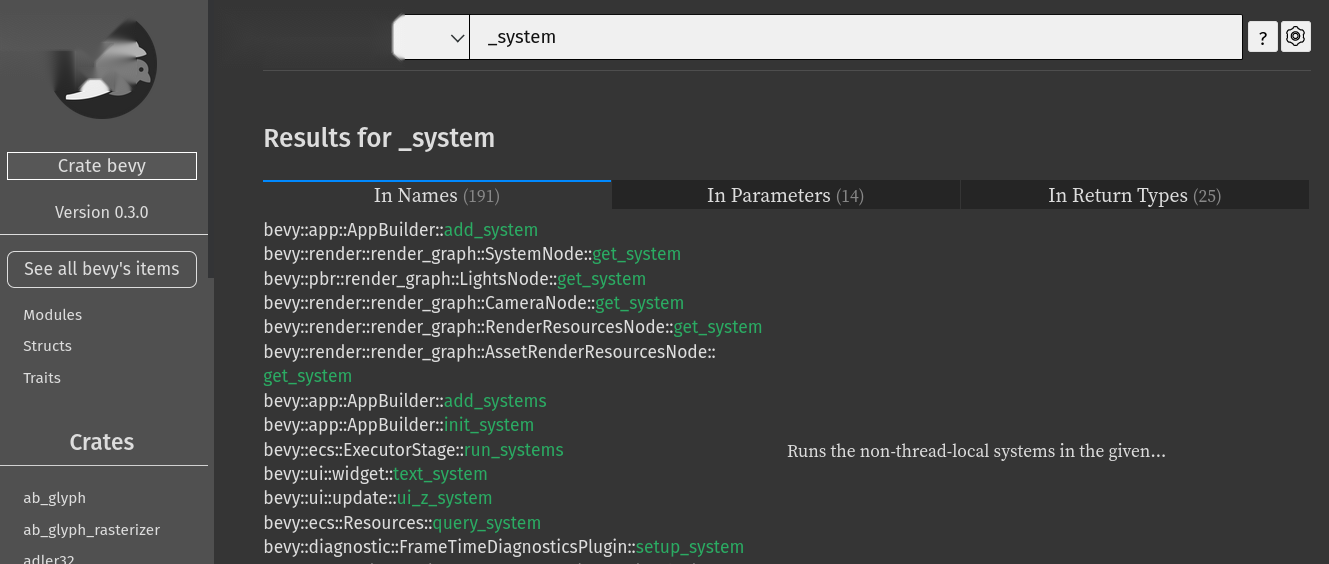
Task: Click See all bevy's items button
Action: pyautogui.click(x=102, y=269)
